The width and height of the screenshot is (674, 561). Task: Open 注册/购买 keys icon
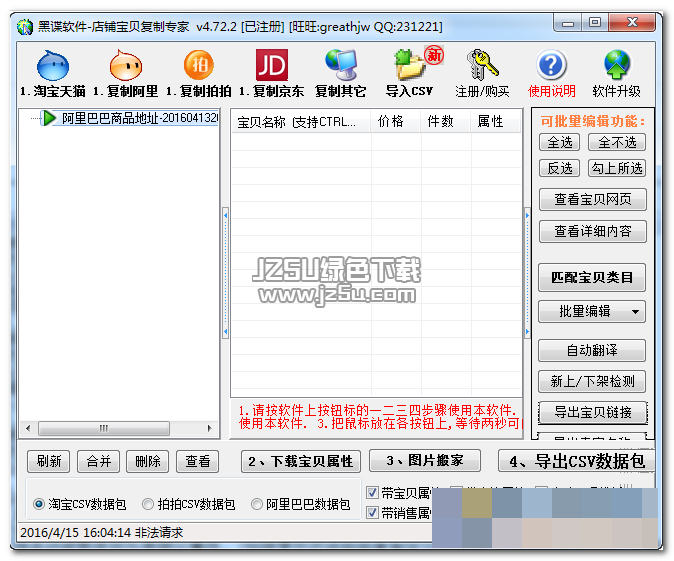pyautogui.click(x=482, y=65)
